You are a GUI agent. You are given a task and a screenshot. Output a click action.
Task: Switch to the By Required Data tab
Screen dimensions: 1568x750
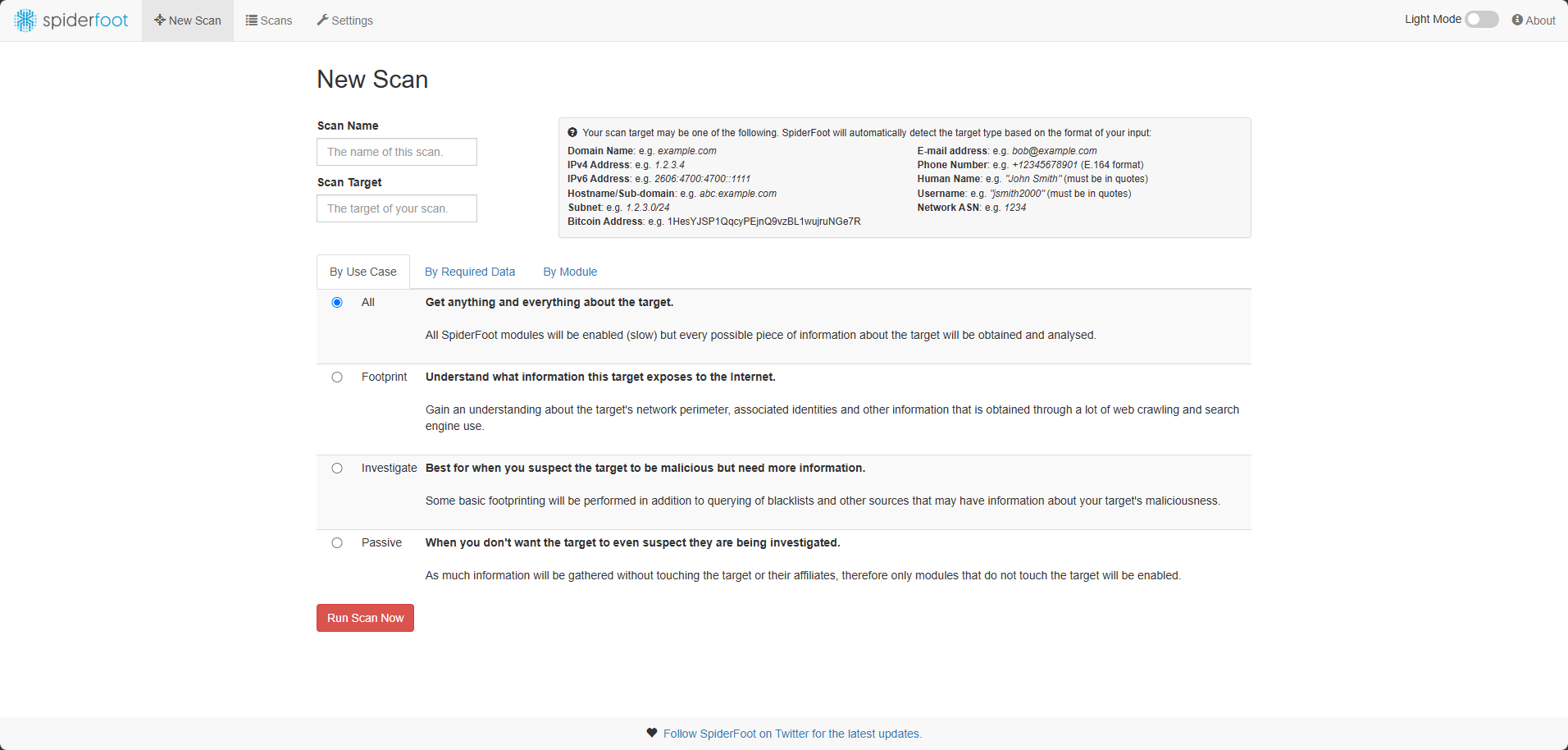(470, 272)
